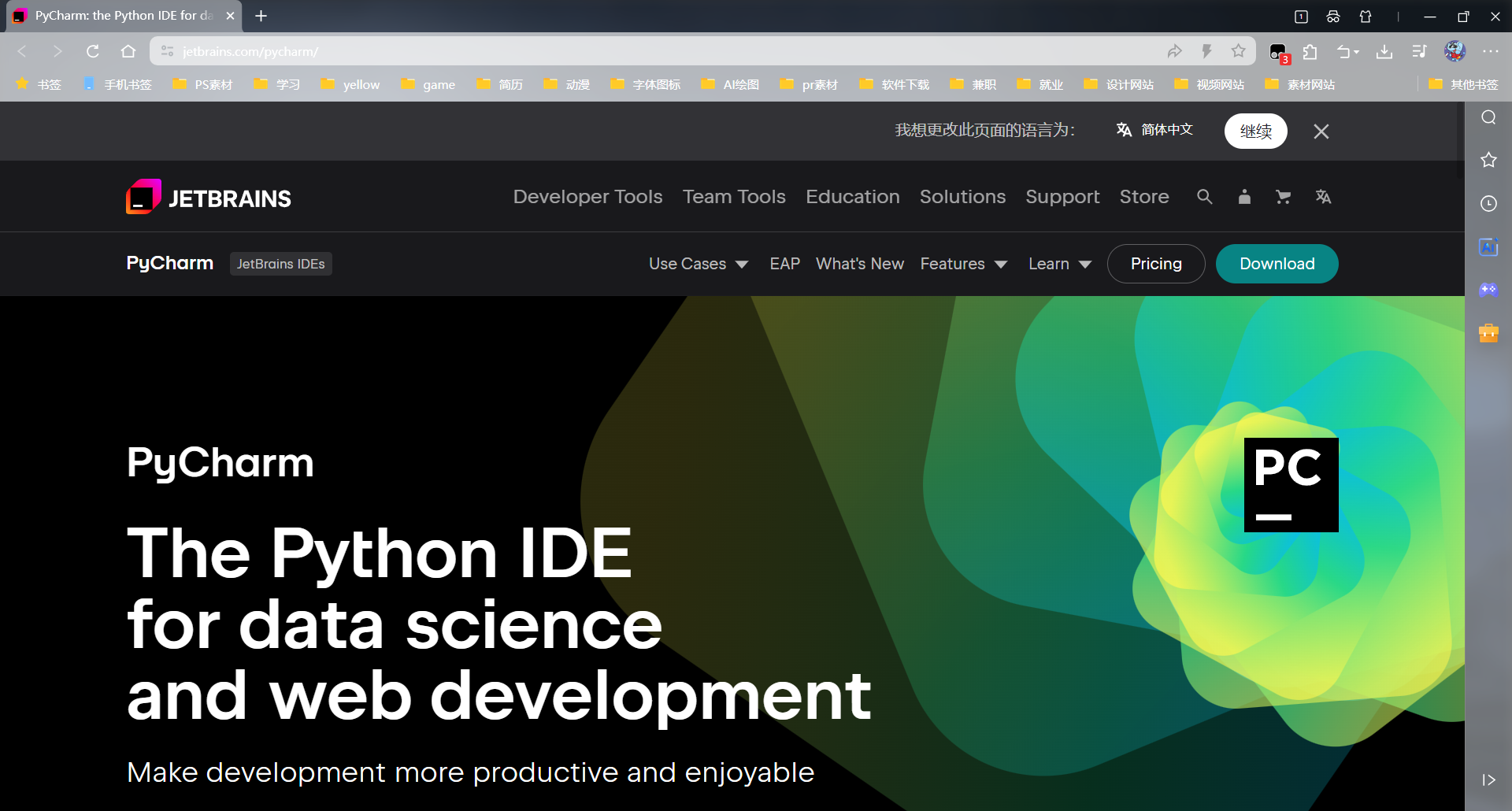Open Developer Tools menu
The width and height of the screenshot is (1512, 811).
click(x=587, y=197)
